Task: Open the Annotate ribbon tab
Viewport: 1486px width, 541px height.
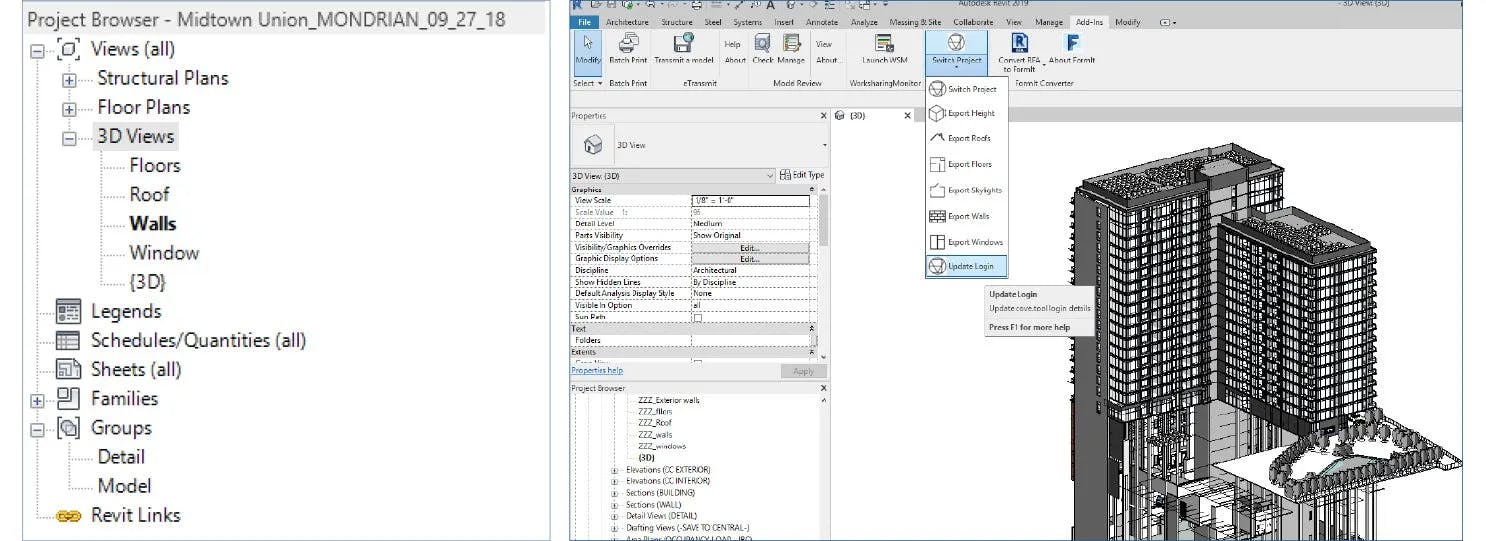Action: (822, 22)
